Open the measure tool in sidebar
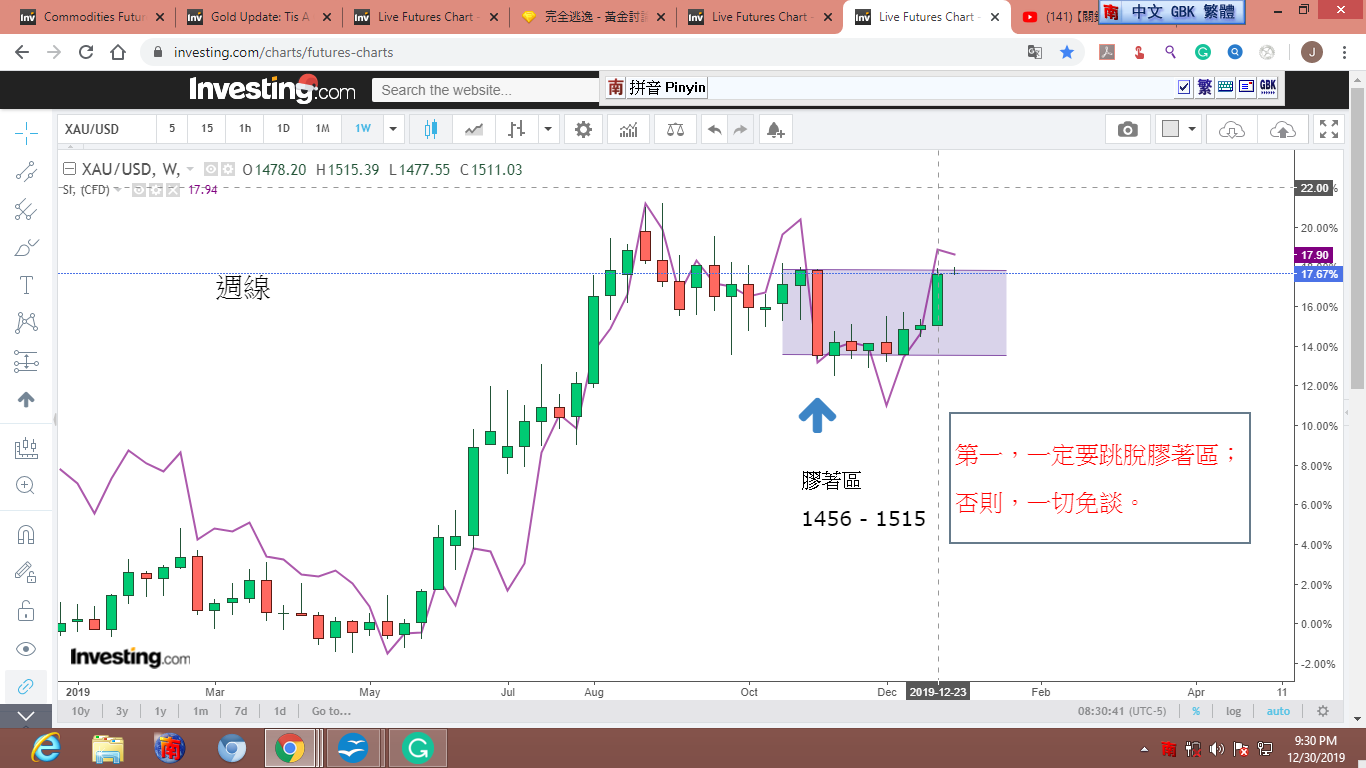The width and height of the screenshot is (1366, 768). (26, 448)
